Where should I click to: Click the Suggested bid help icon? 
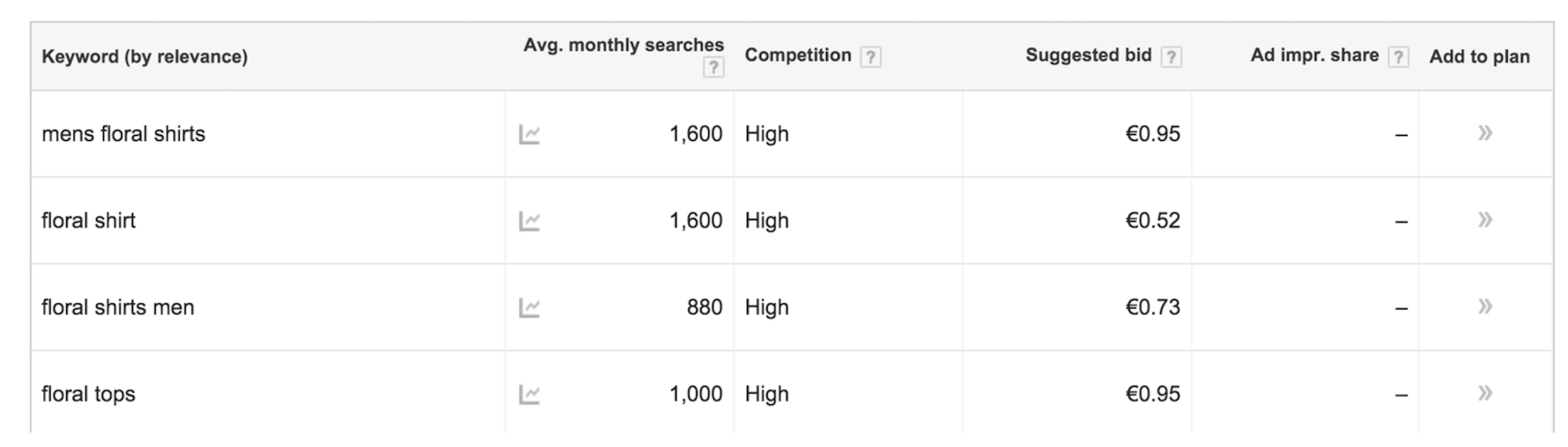[1171, 57]
